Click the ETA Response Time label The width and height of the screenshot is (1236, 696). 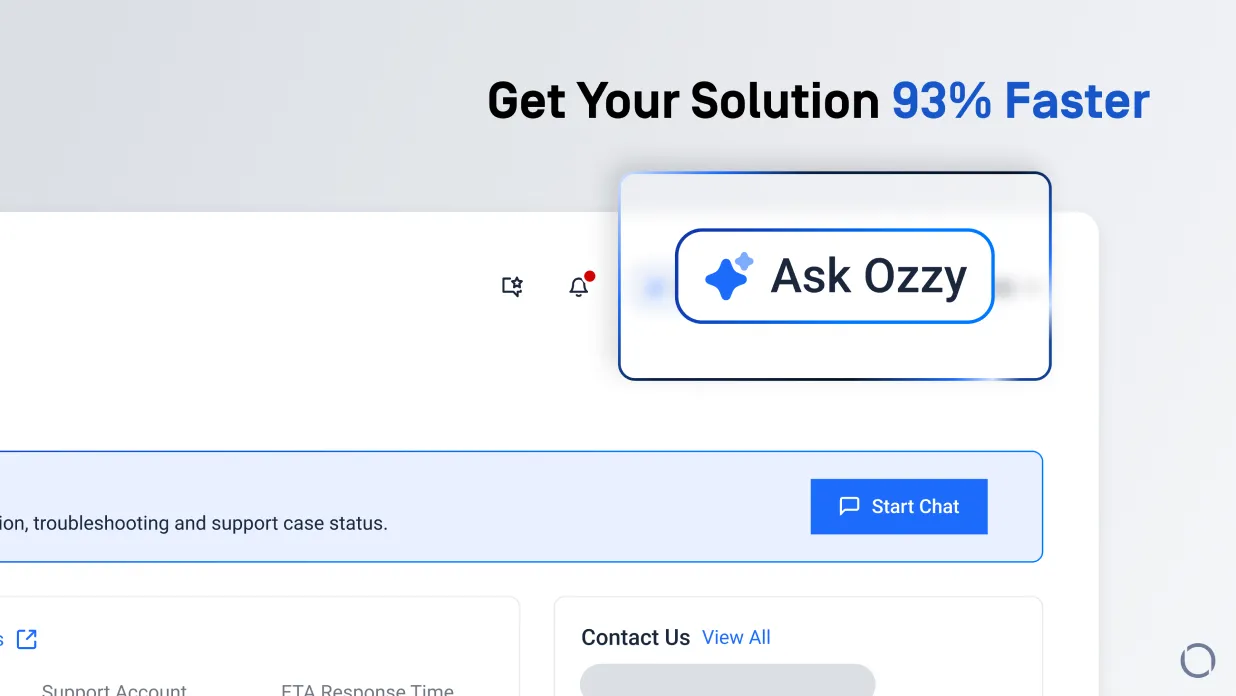[367, 689]
